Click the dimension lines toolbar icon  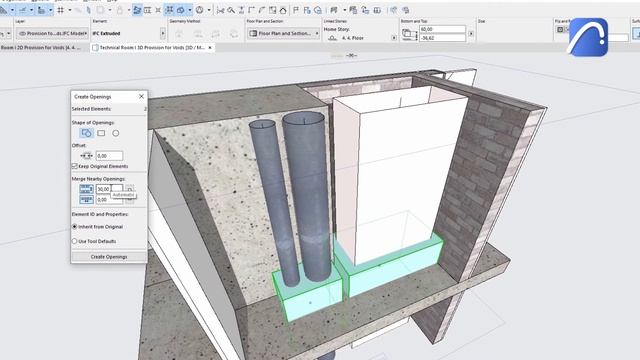click(148, 10)
